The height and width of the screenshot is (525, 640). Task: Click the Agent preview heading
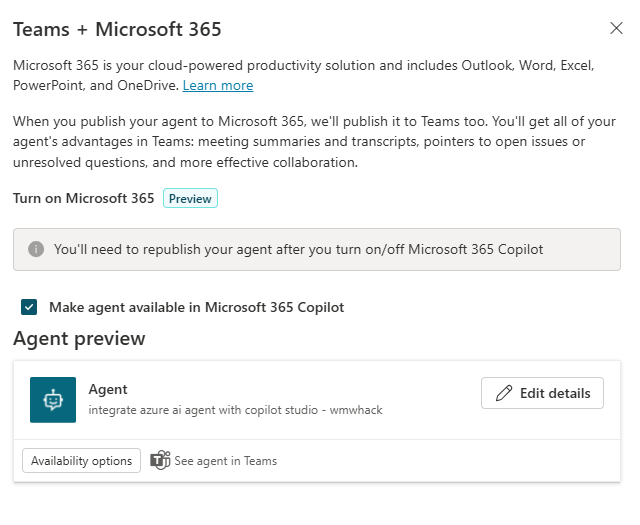point(79,339)
